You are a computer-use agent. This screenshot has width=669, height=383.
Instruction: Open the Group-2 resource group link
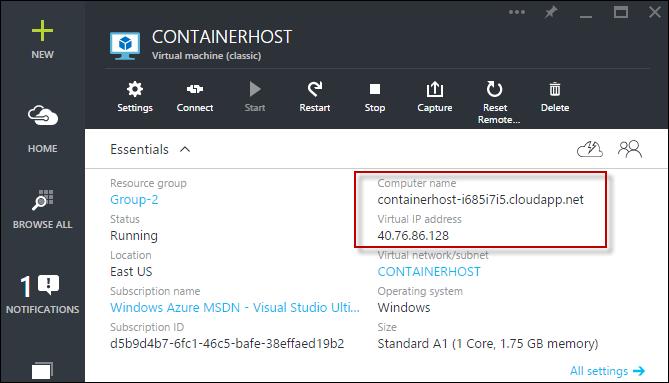(134, 200)
